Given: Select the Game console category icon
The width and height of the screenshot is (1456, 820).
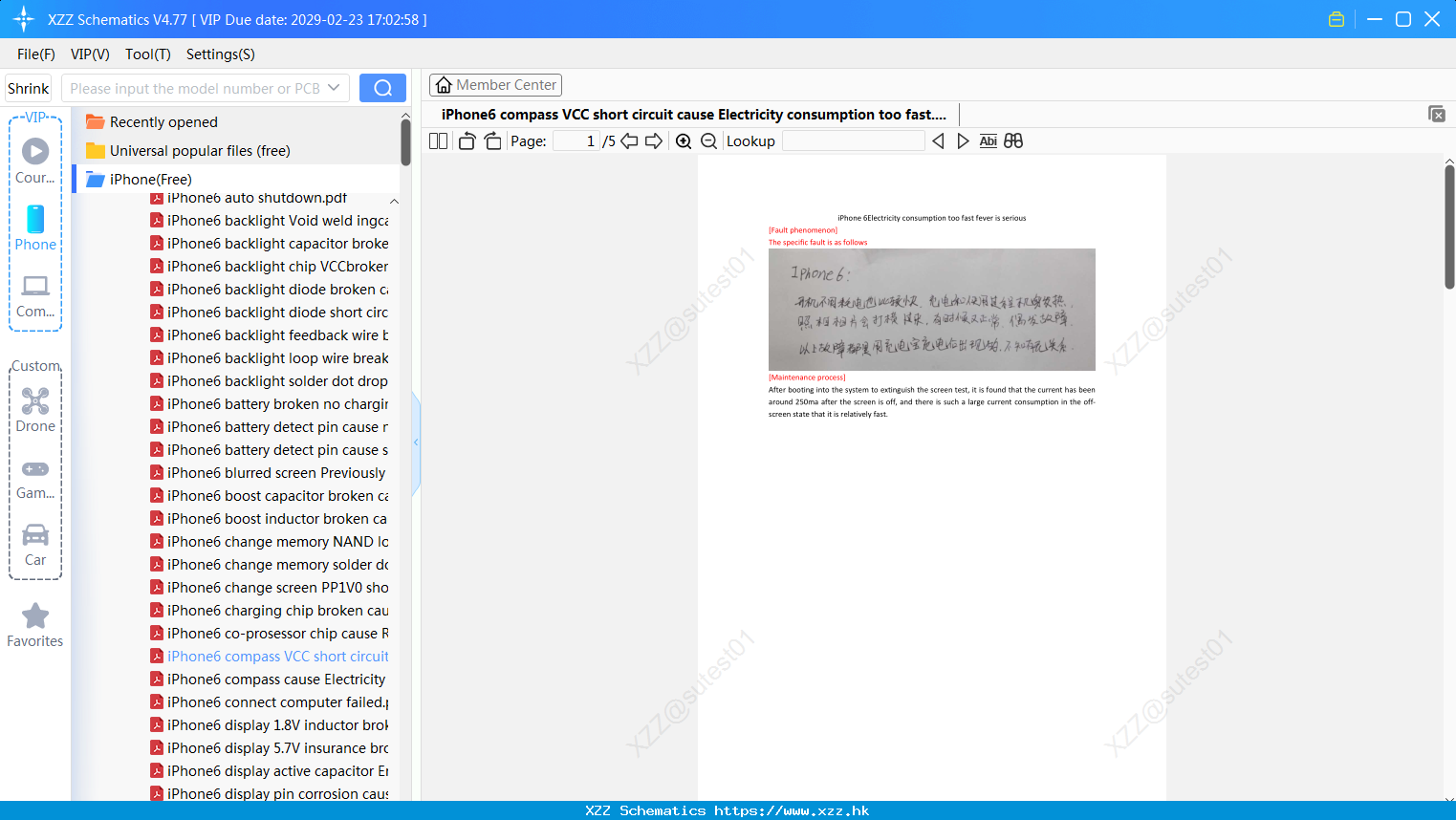Looking at the screenshot, I should click(35, 480).
